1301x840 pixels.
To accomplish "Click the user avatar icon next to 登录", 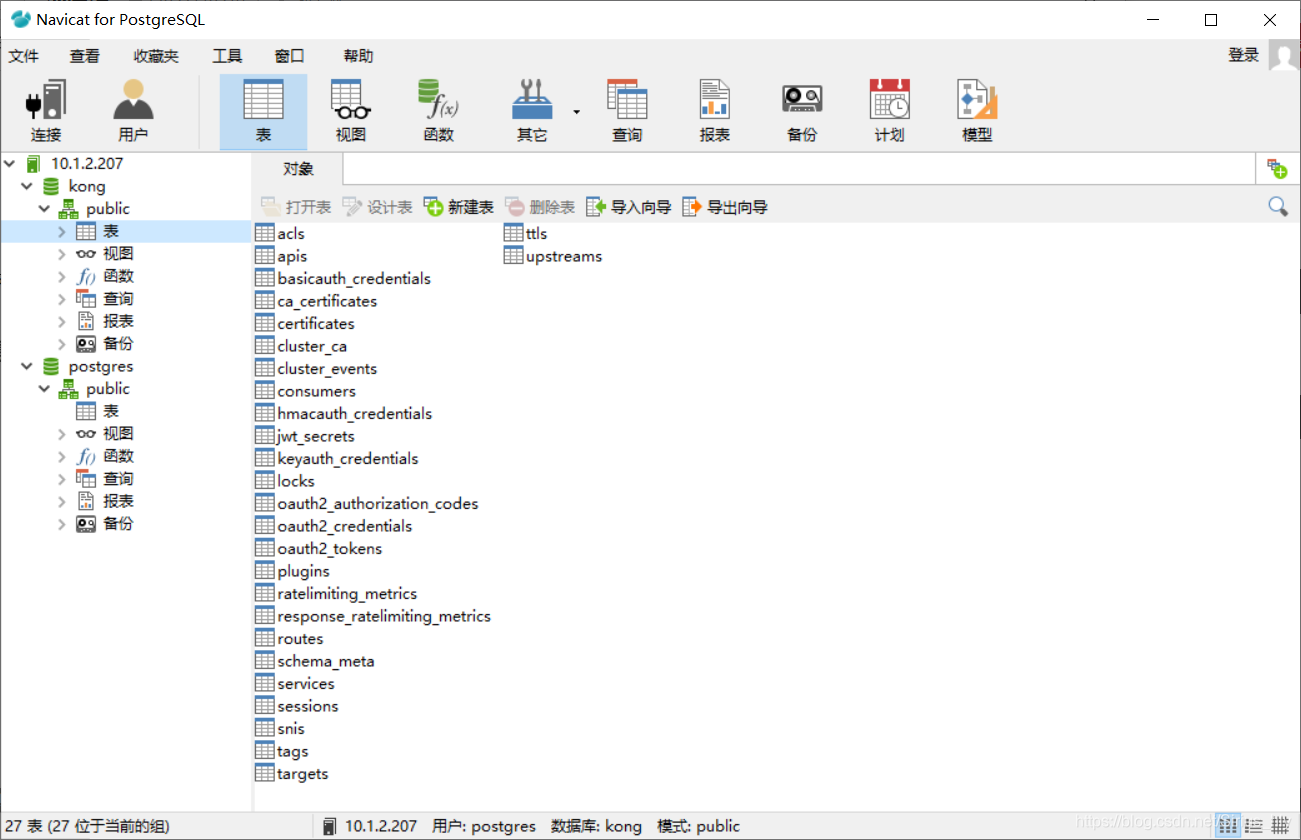I will click(1284, 55).
